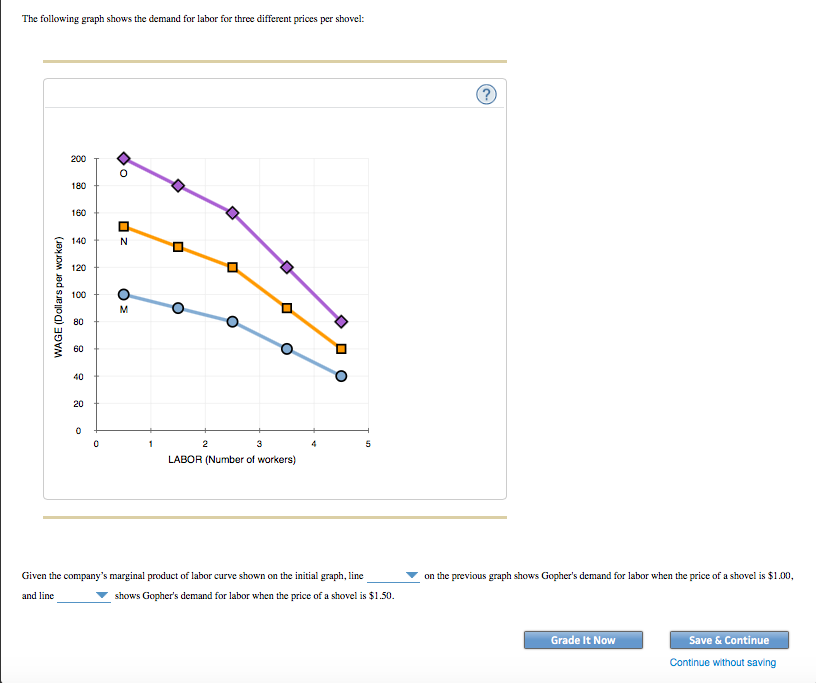Select the orange square near wage 135
Viewport: 816px width, 683px height.
pos(179,246)
